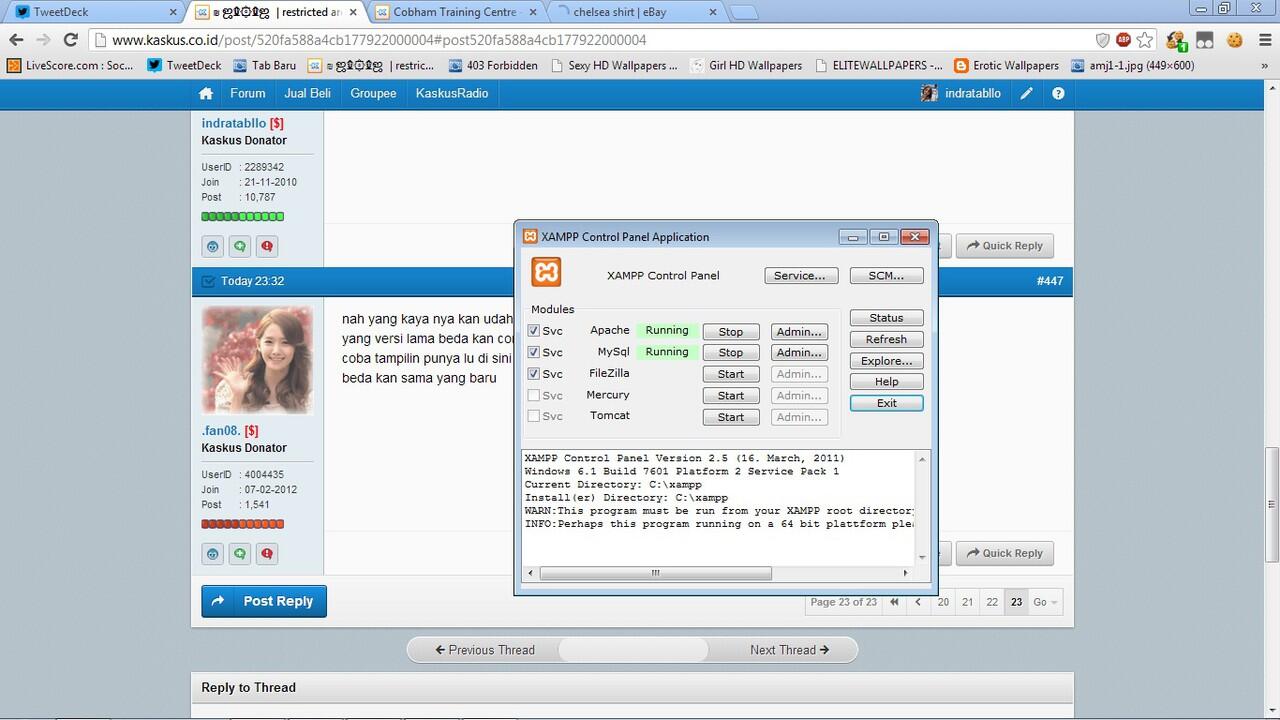The height and width of the screenshot is (720, 1280).
Task: Click Refresh in the XAMPP control panel
Action: pos(886,339)
